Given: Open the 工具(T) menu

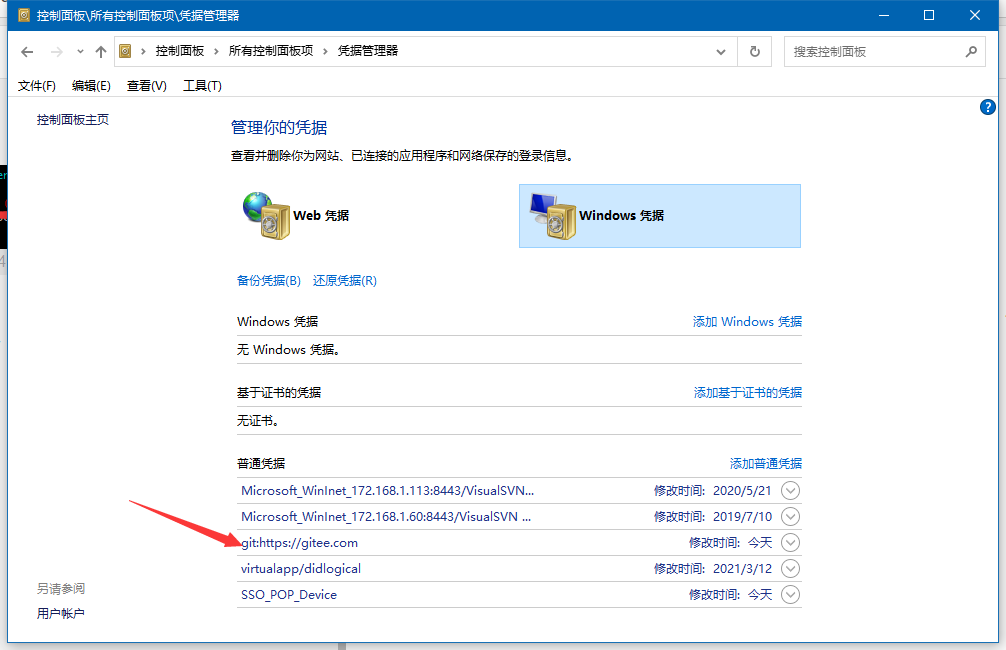Looking at the screenshot, I should pyautogui.click(x=202, y=85).
